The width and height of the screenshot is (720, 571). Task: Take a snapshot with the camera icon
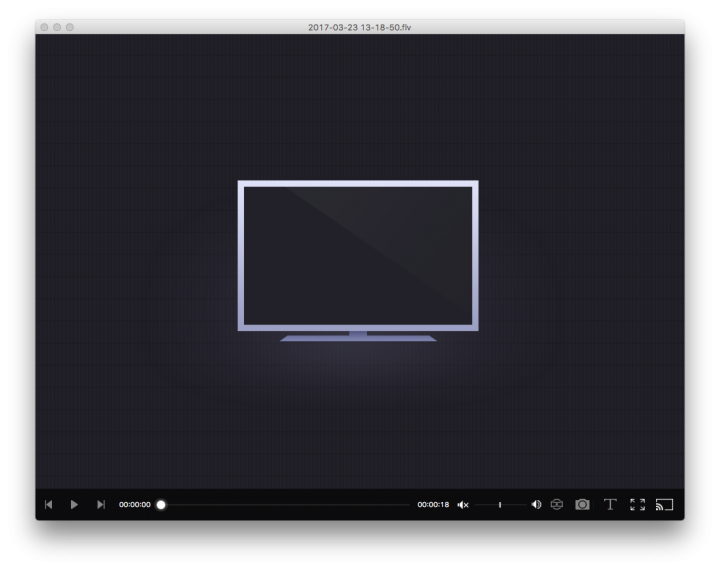(582, 504)
